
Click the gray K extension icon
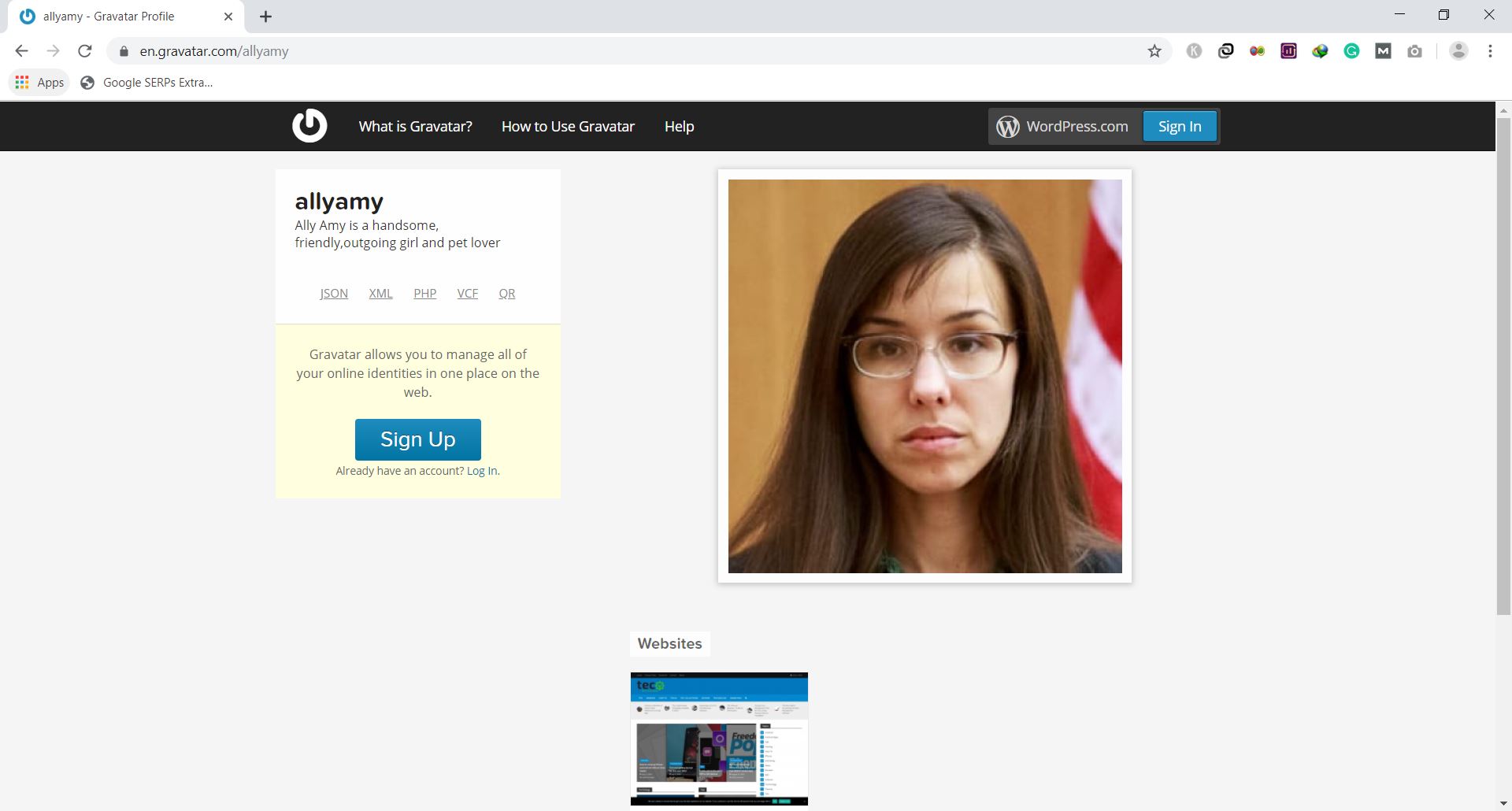click(x=1194, y=51)
